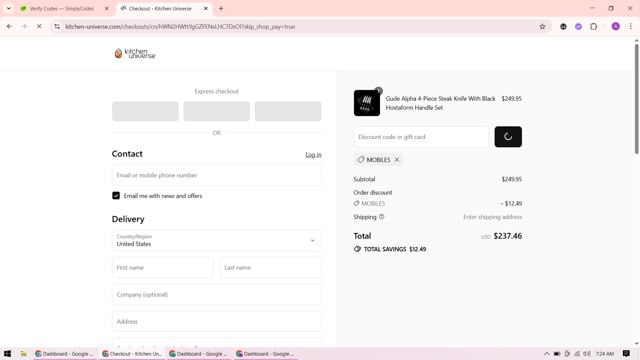Click the first express checkout button
Screen dimensions: 640x360
[145, 111]
